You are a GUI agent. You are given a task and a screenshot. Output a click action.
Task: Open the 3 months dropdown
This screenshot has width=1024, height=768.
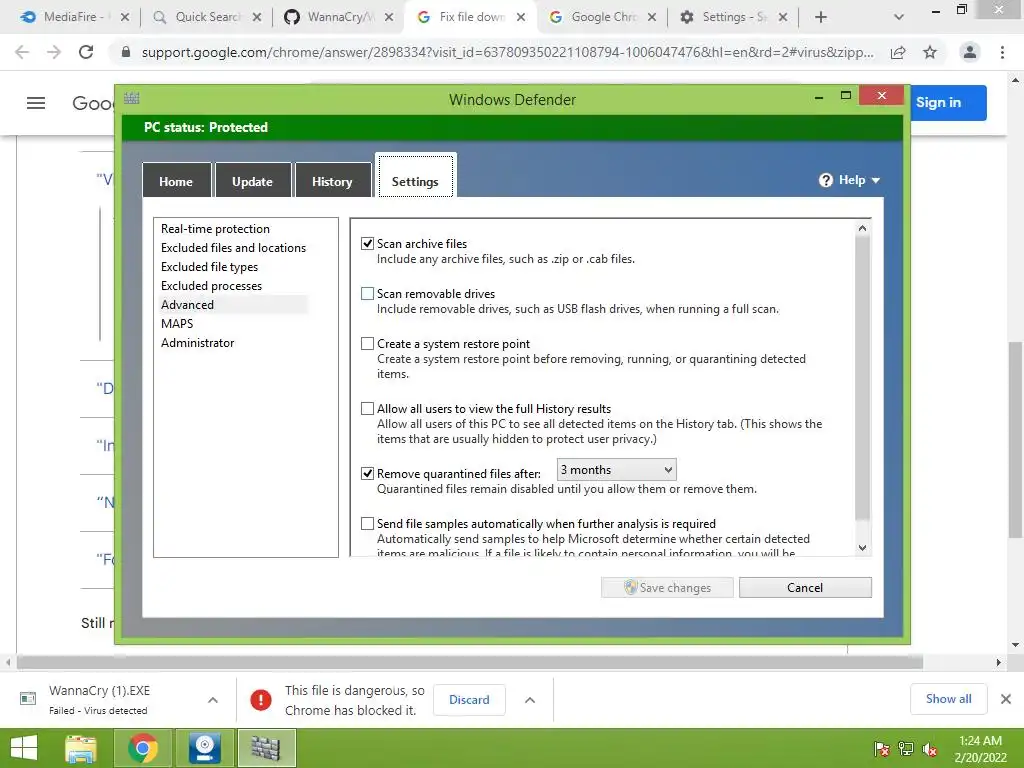616,470
